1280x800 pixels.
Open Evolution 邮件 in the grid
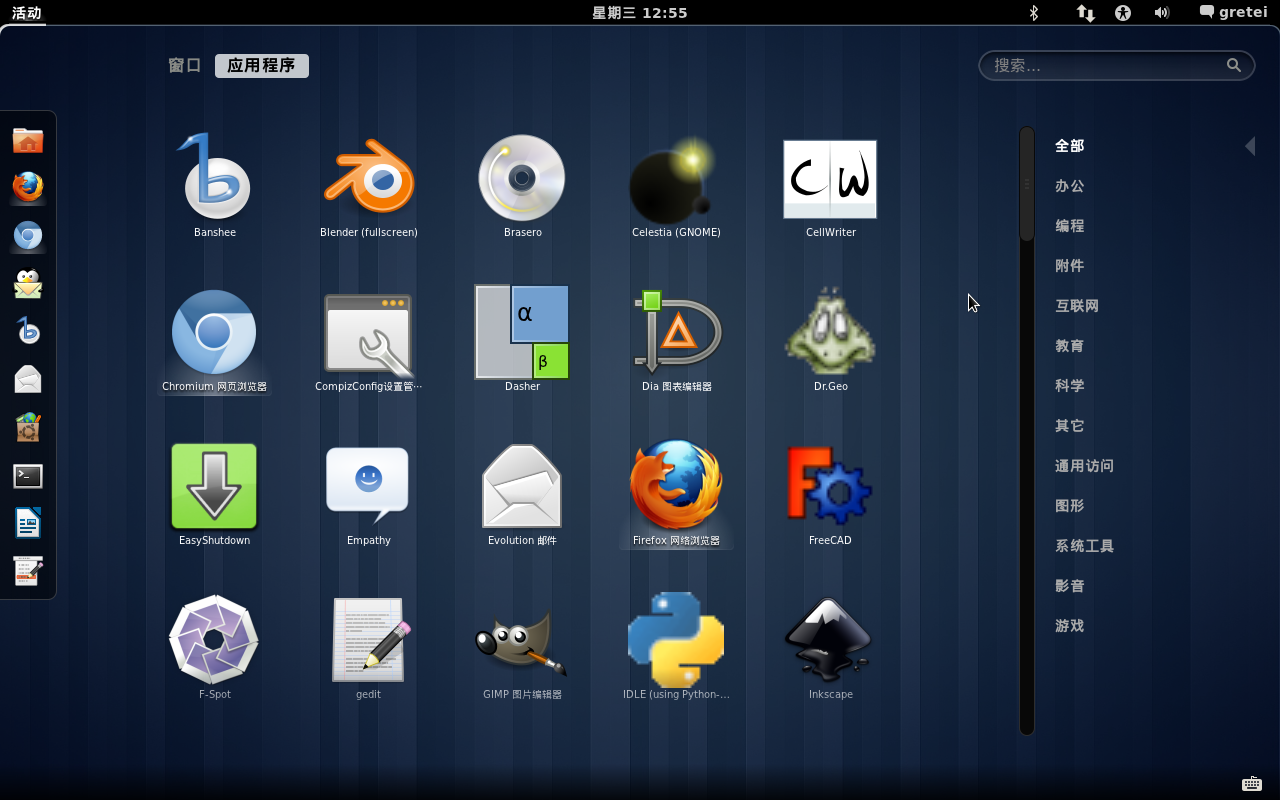coord(522,495)
